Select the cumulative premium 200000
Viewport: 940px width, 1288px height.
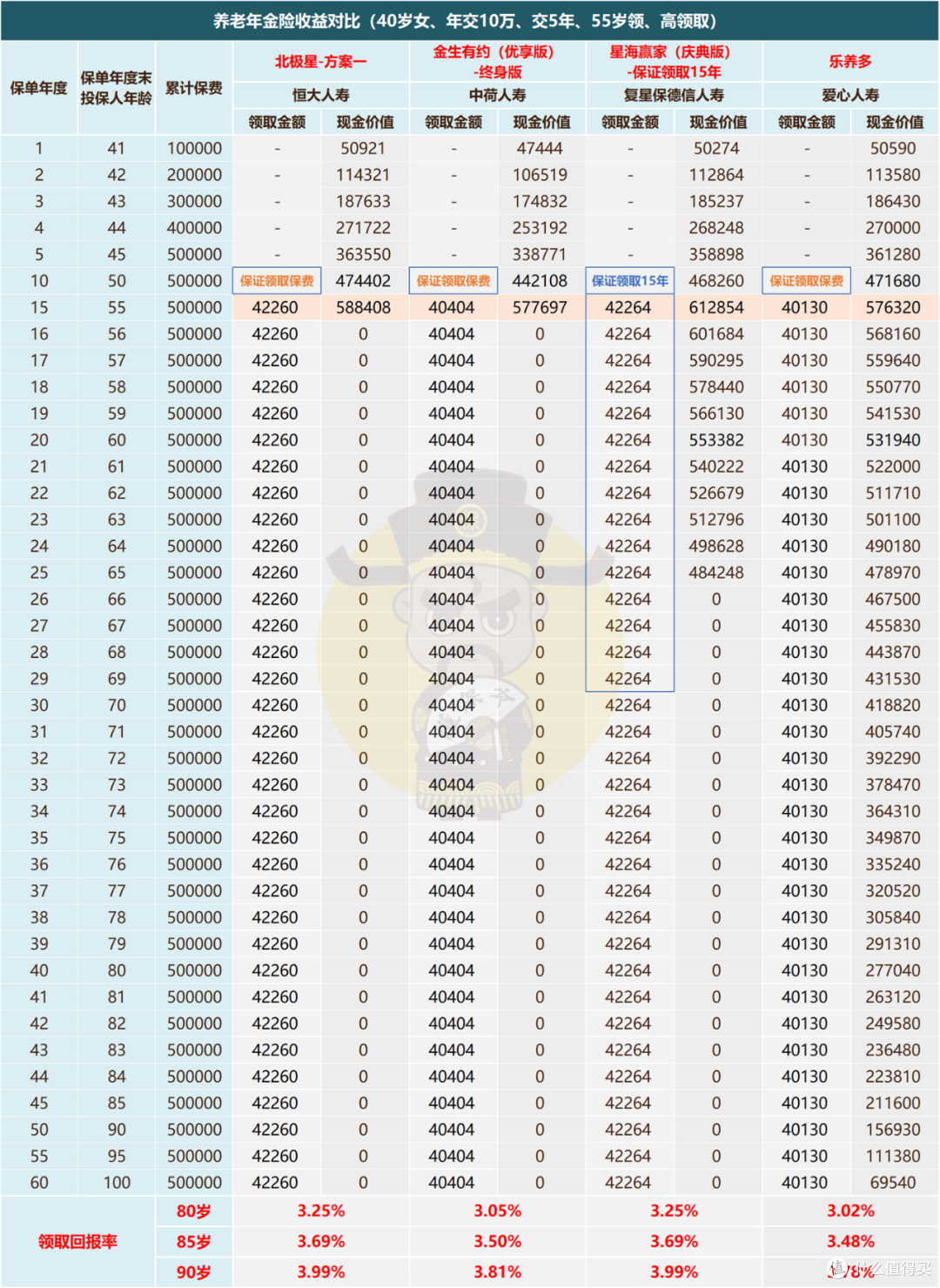coord(194,175)
